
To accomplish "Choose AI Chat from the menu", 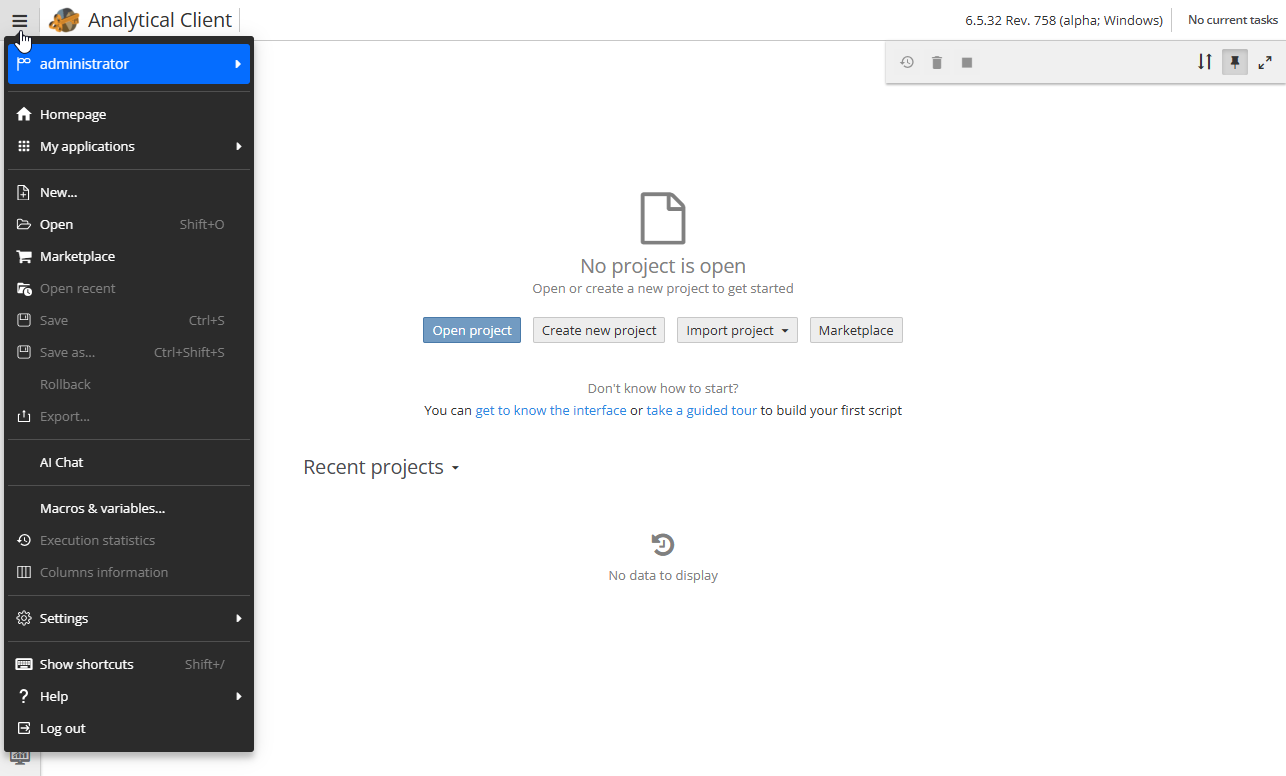I will coord(62,462).
